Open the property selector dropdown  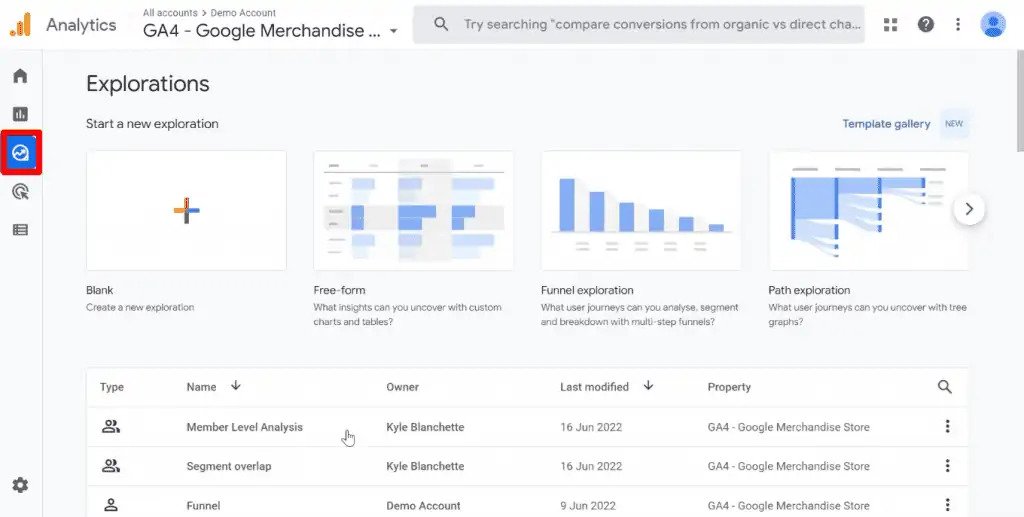click(394, 31)
